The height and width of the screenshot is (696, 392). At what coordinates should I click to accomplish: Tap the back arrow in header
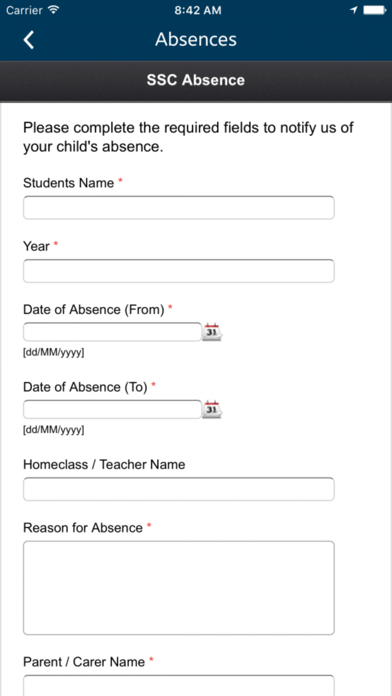(28, 40)
